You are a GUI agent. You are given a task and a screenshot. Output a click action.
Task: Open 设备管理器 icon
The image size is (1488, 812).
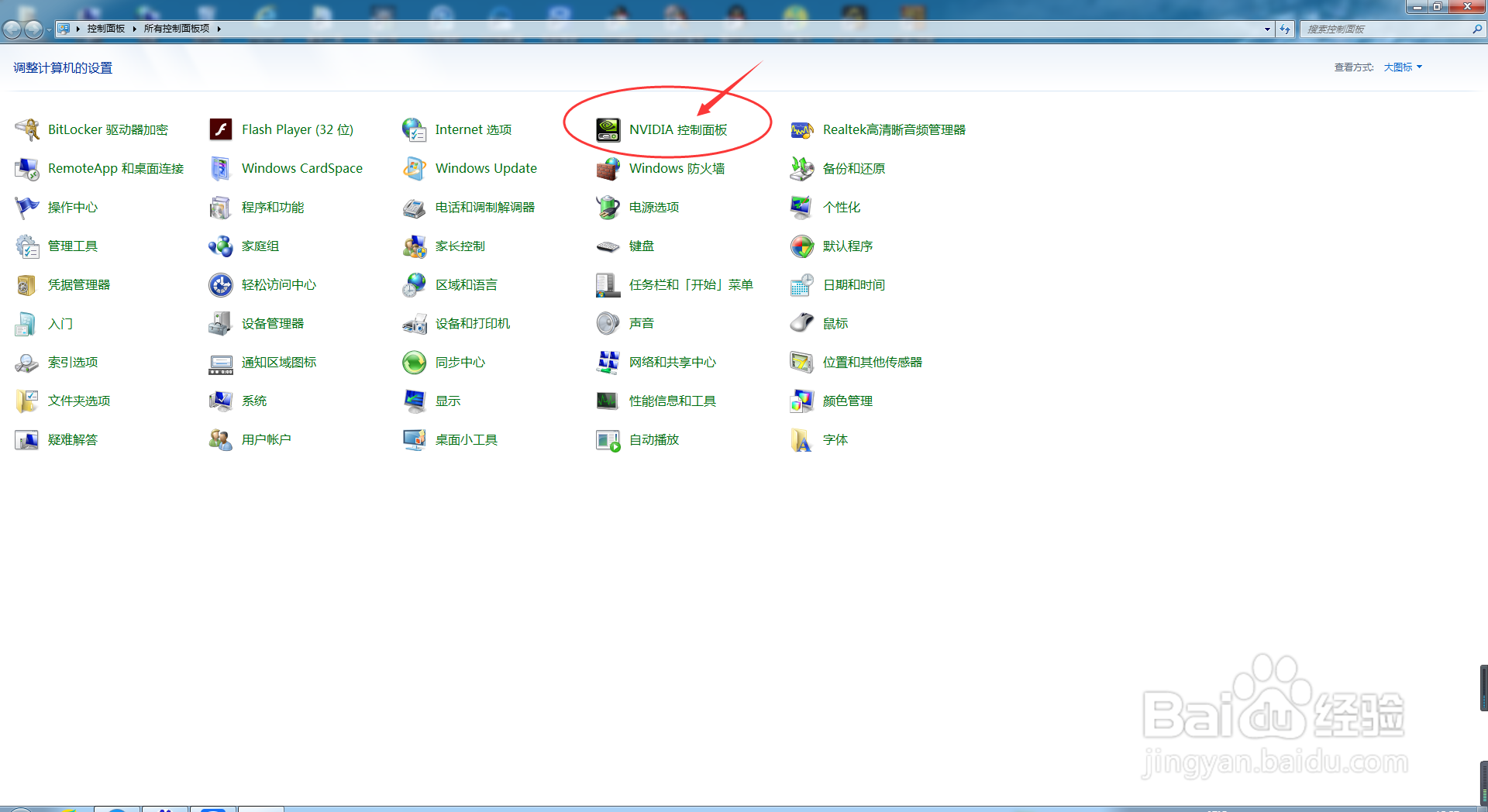pos(221,323)
